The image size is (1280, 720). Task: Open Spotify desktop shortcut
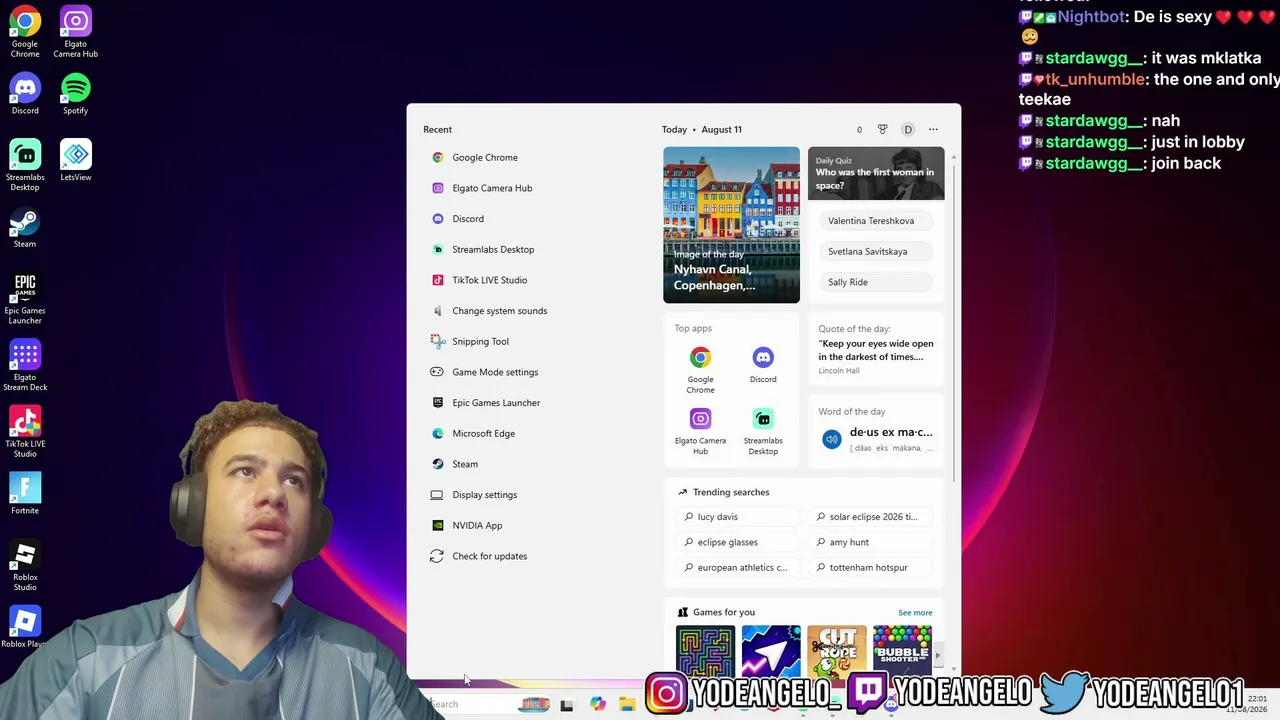pos(75,94)
